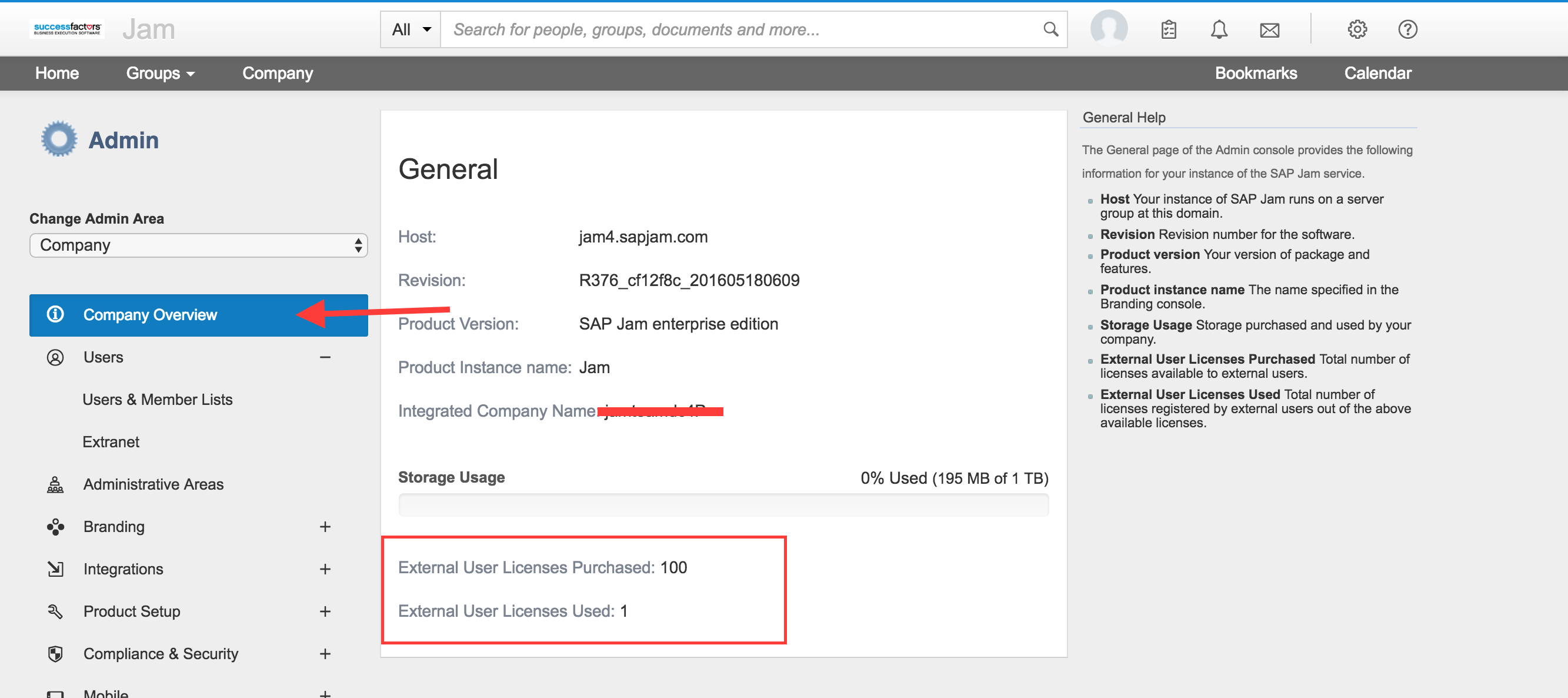1568x698 pixels.
Task: Click 'External User Licenses Purchased: 100' text
Action: point(542,567)
